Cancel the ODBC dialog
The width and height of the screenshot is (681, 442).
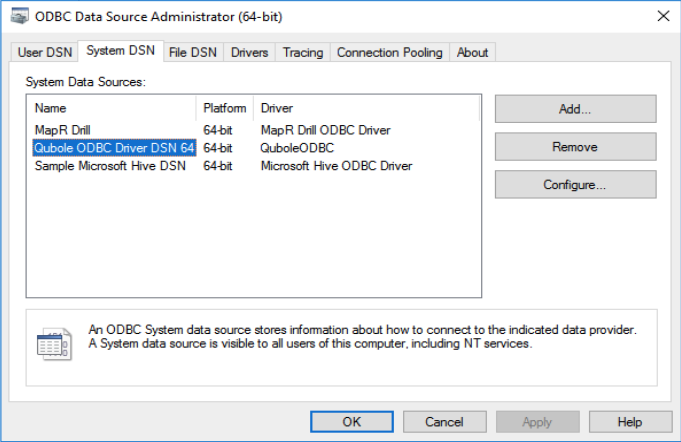click(x=444, y=422)
